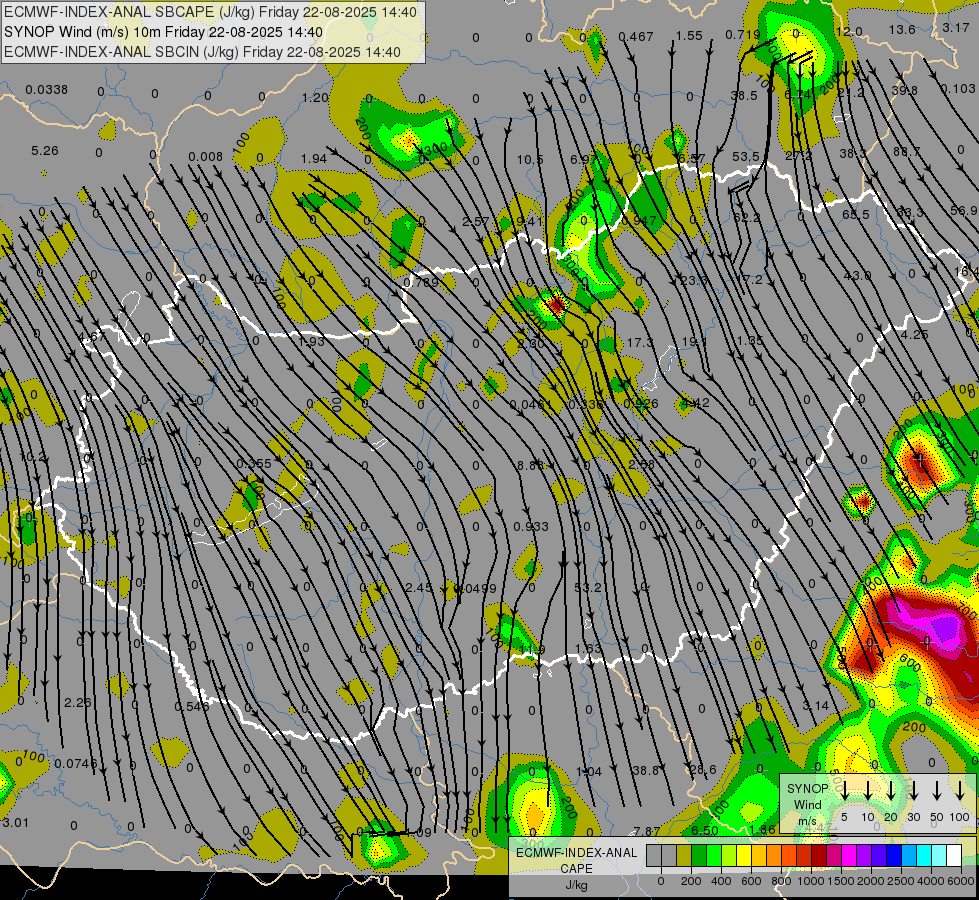
Task: Click the 1000 tick label in CAPE legend
Action: 811,881
